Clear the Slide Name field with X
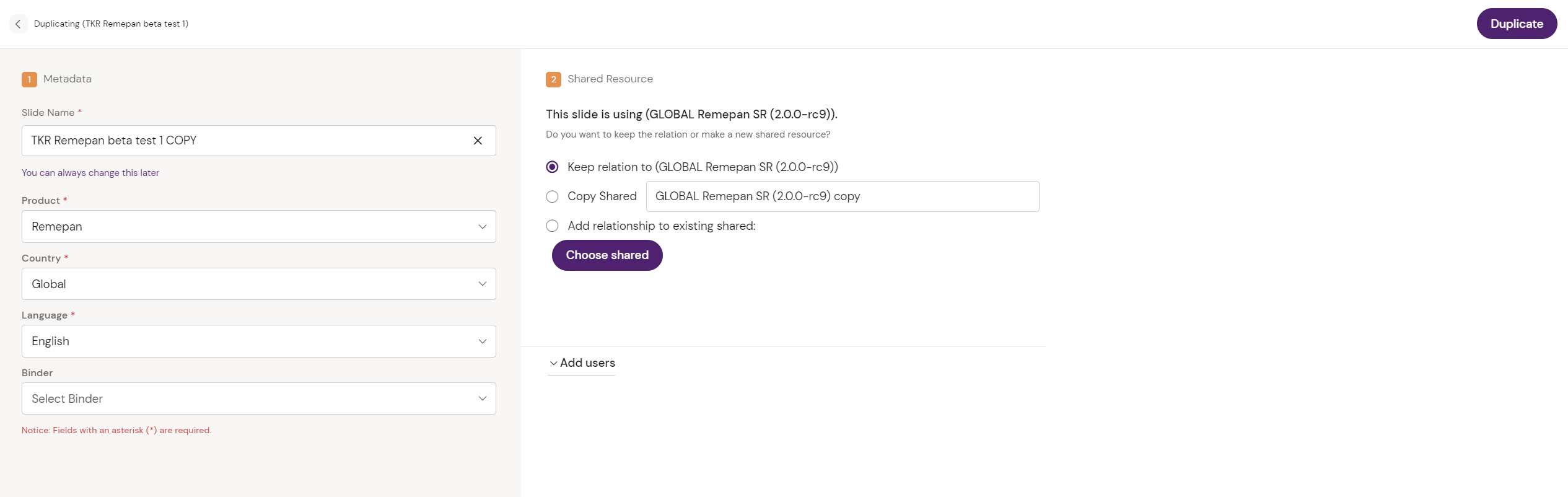The image size is (1568, 497). pyautogui.click(x=478, y=141)
